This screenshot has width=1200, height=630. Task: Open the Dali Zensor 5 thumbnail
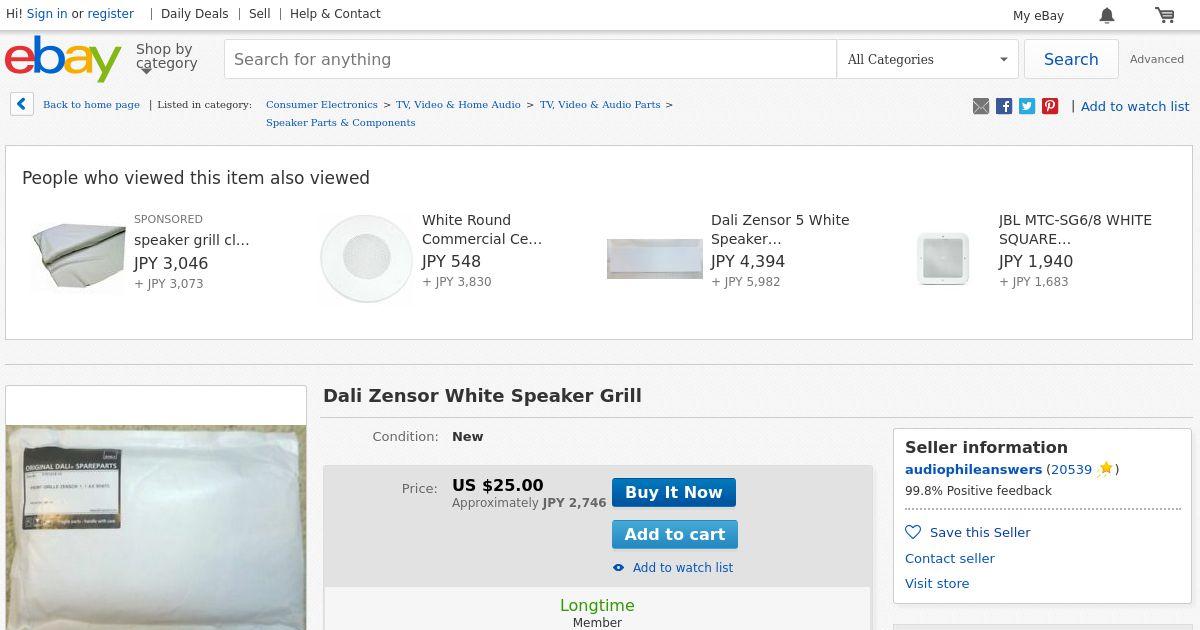655,259
